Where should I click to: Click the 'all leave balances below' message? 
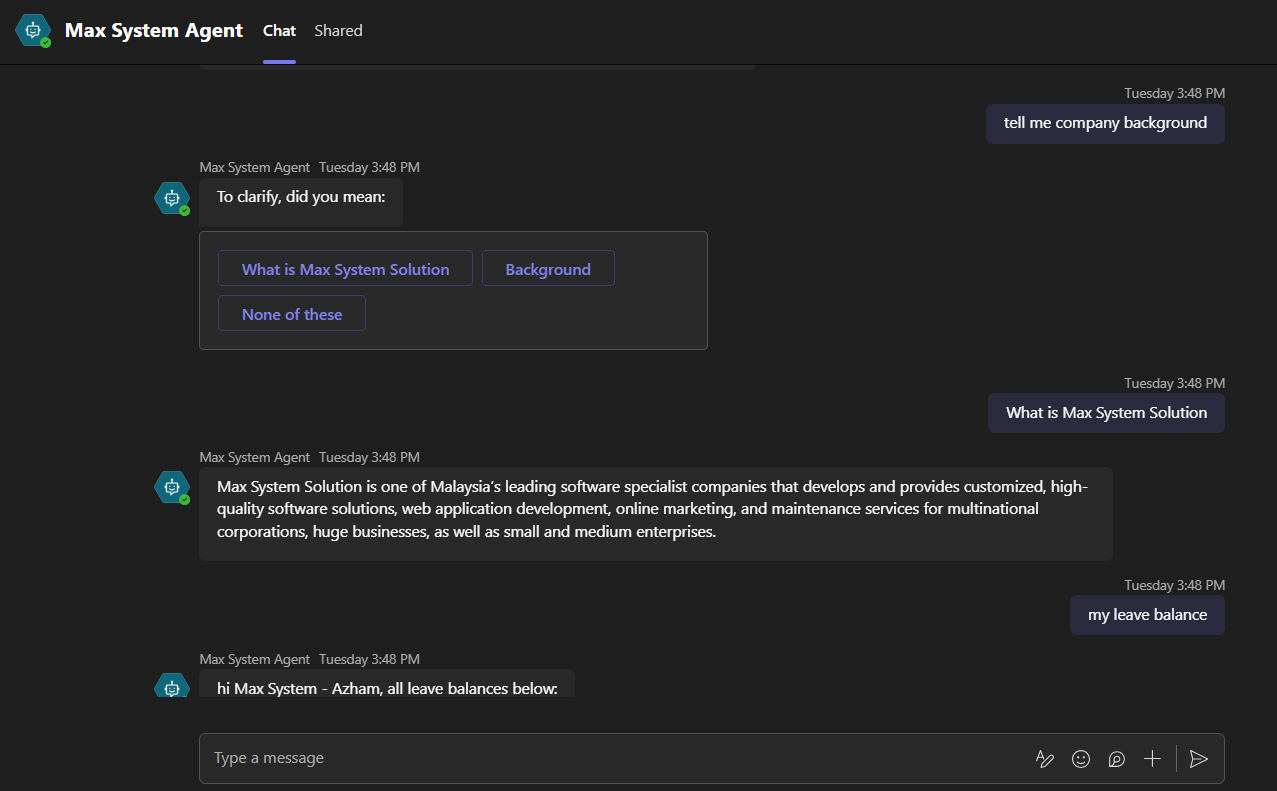pos(387,683)
